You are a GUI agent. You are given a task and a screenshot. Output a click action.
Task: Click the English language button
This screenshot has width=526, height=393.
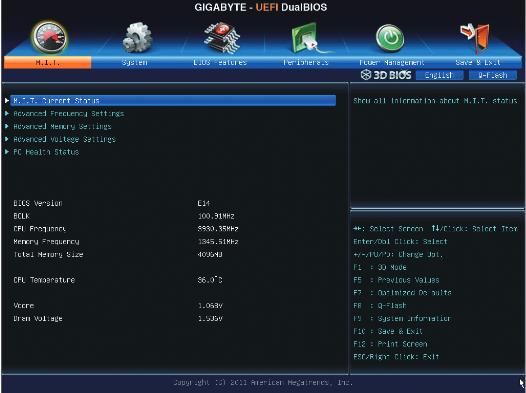439,75
